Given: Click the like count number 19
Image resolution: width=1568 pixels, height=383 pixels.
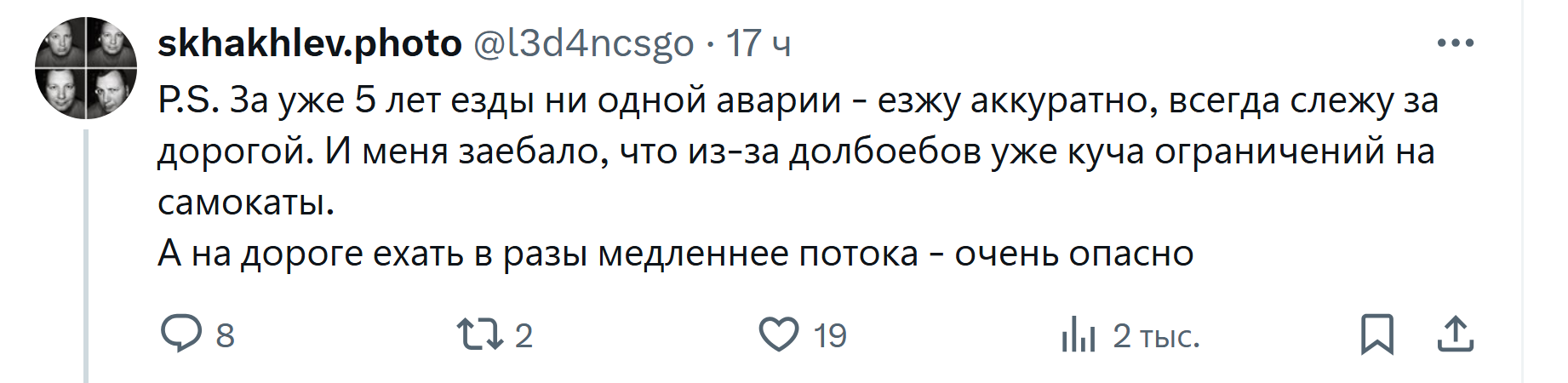Looking at the screenshot, I should (830, 336).
